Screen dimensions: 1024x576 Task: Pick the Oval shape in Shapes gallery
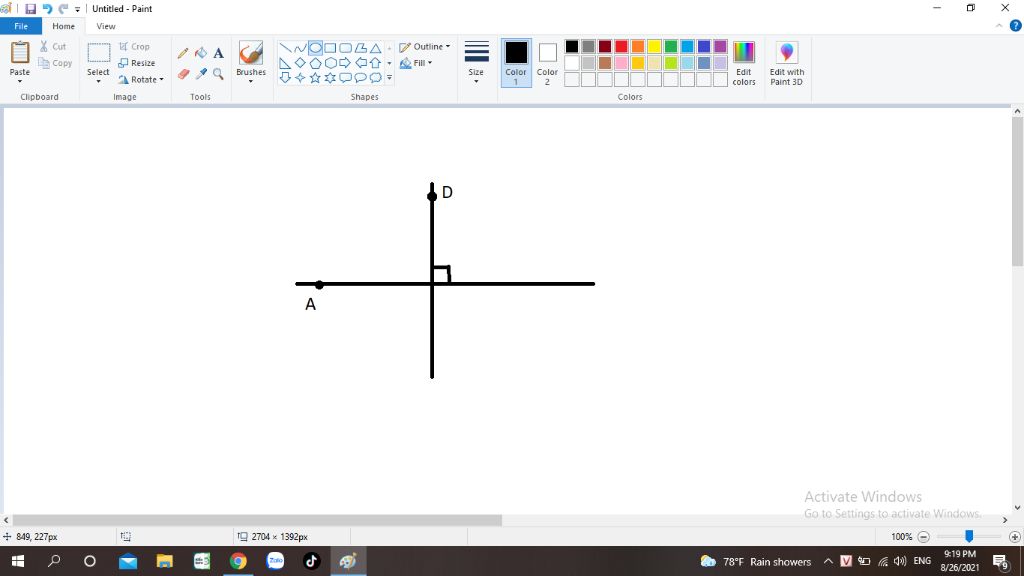[x=315, y=47]
